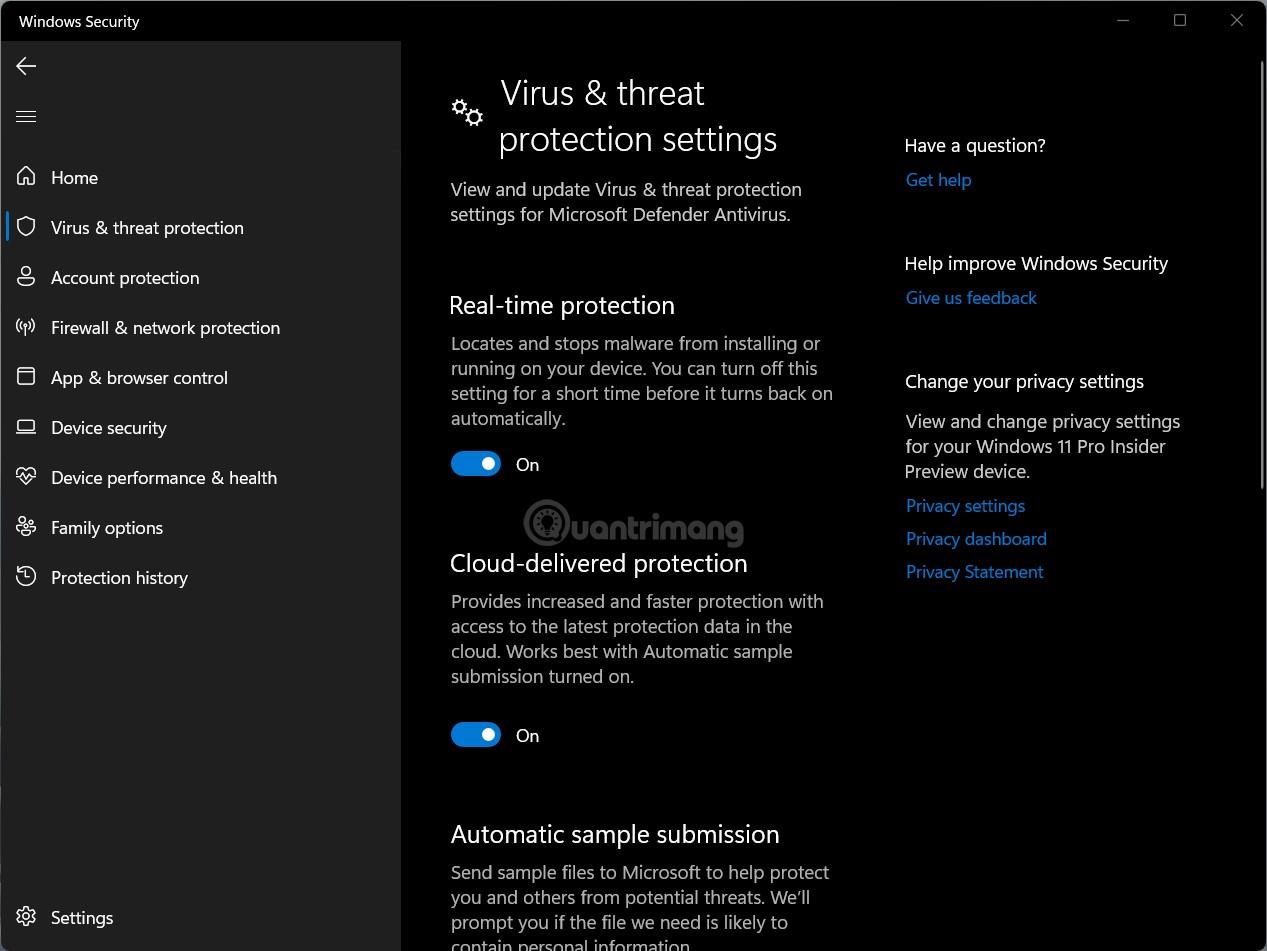Click the Family options people icon

pos(26,527)
